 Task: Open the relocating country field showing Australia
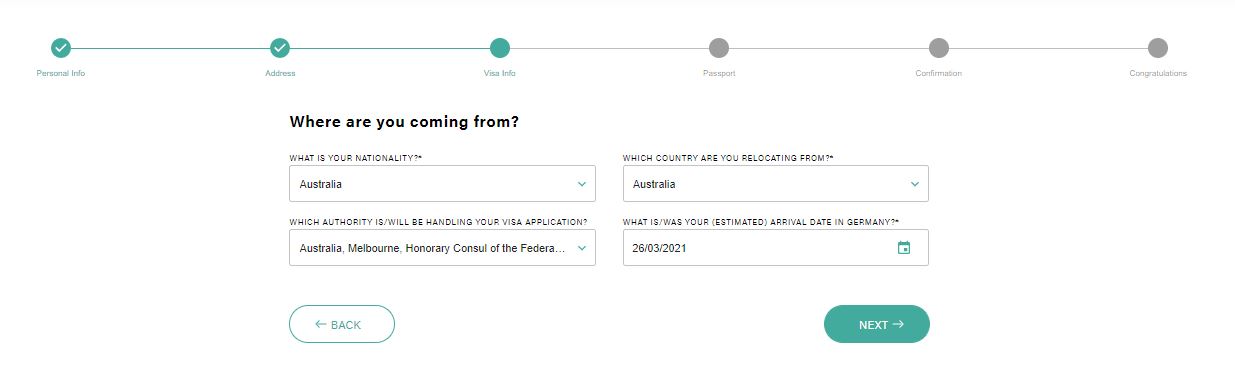pyautogui.click(x=775, y=184)
